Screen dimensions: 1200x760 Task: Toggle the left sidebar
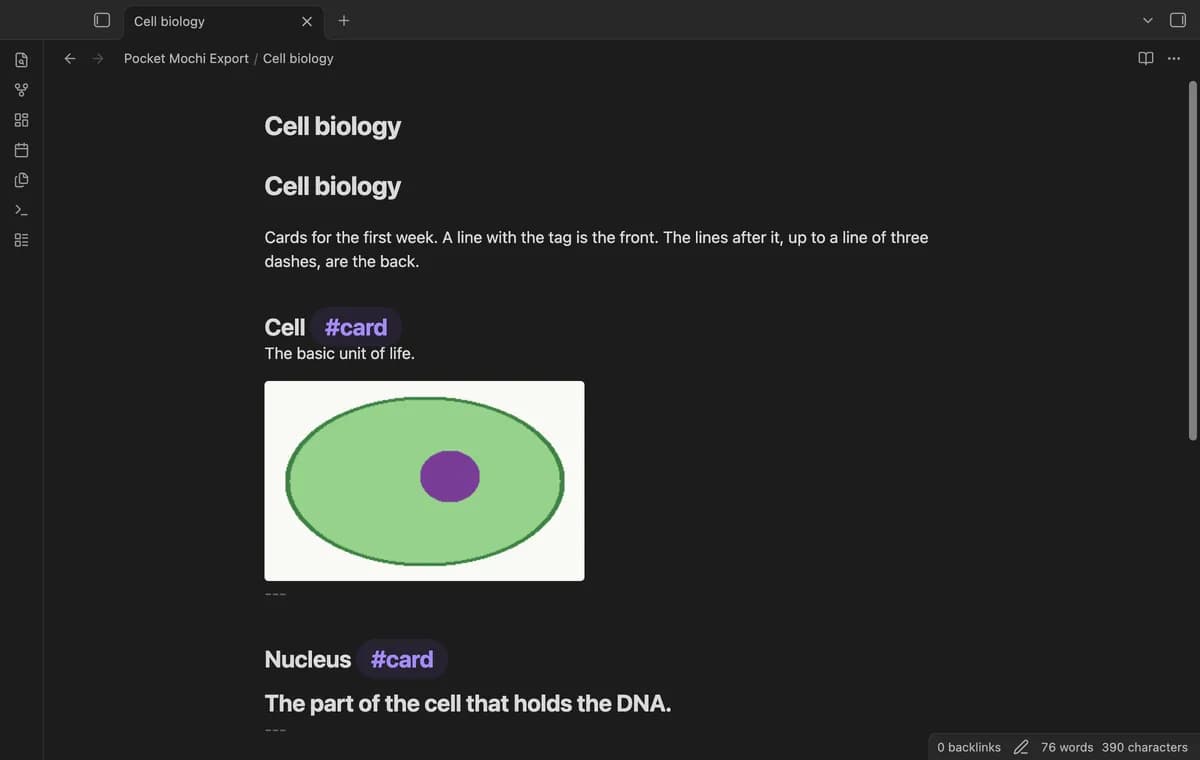(101, 20)
